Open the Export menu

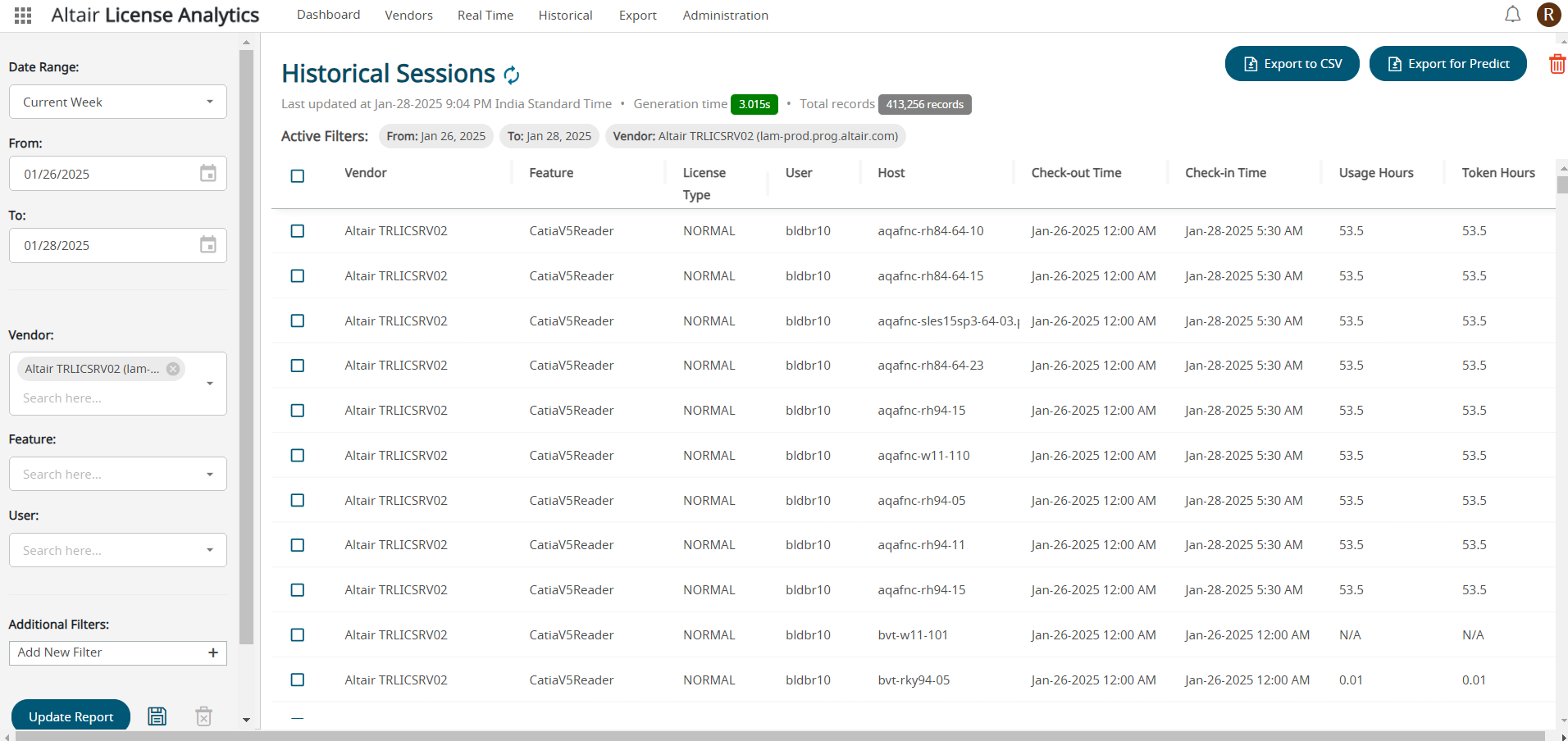click(x=637, y=15)
